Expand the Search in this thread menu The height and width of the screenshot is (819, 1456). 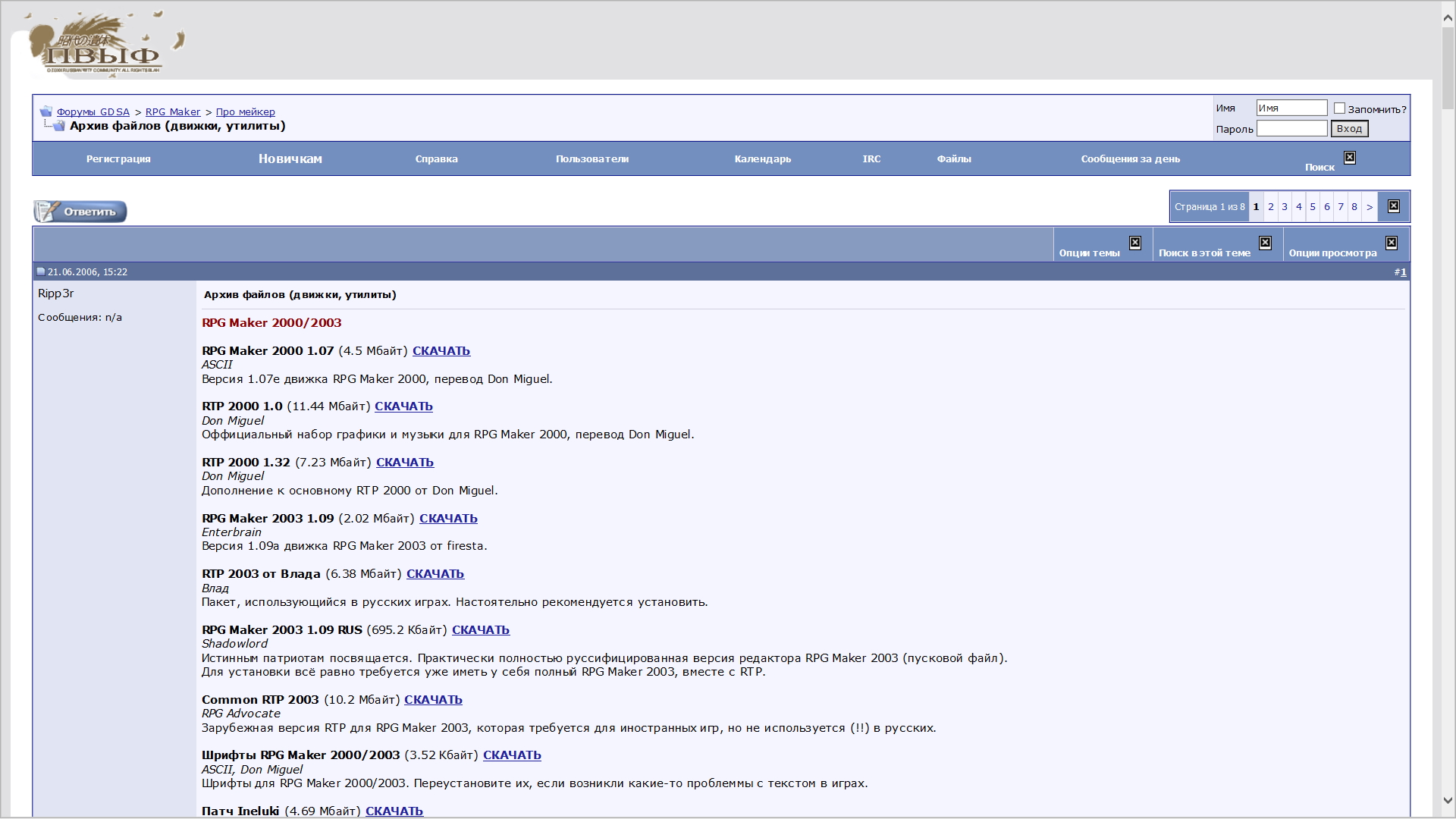(1204, 253)
